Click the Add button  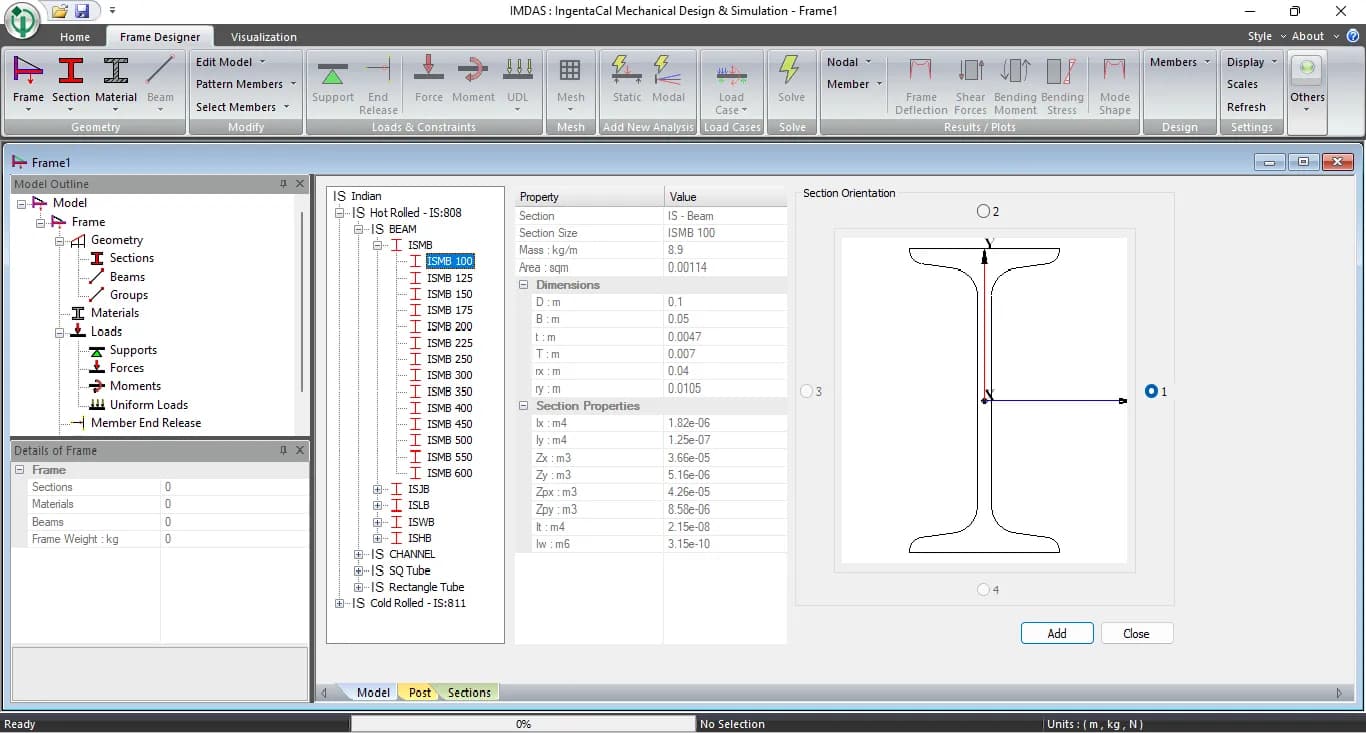pos(1056,632)
